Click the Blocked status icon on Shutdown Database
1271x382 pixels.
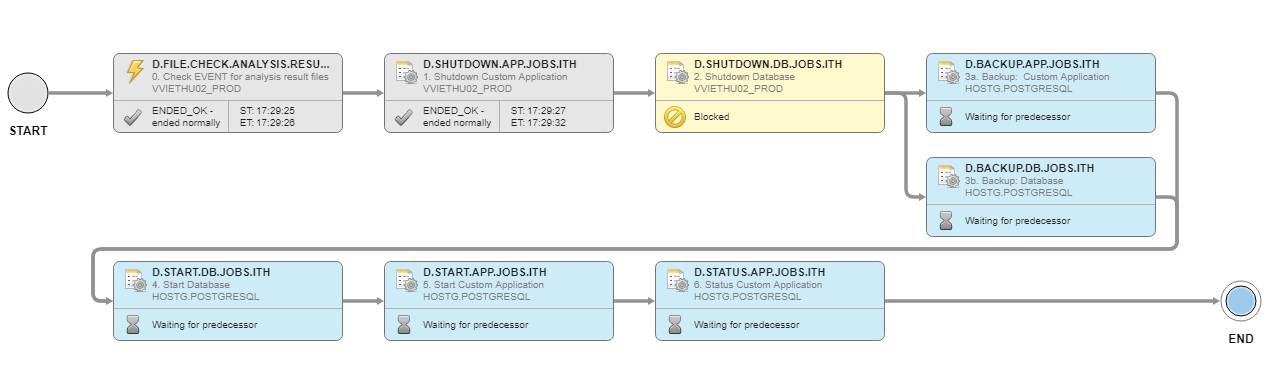pos(675,116)
